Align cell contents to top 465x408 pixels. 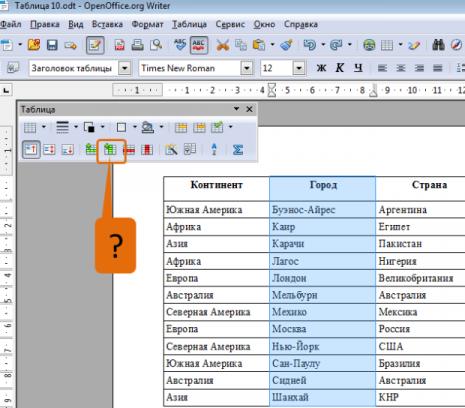31,149
